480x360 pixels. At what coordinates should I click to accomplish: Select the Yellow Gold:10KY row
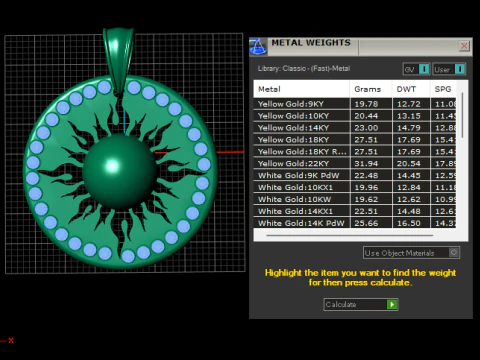pyautogui.click(x=355, y=116)
